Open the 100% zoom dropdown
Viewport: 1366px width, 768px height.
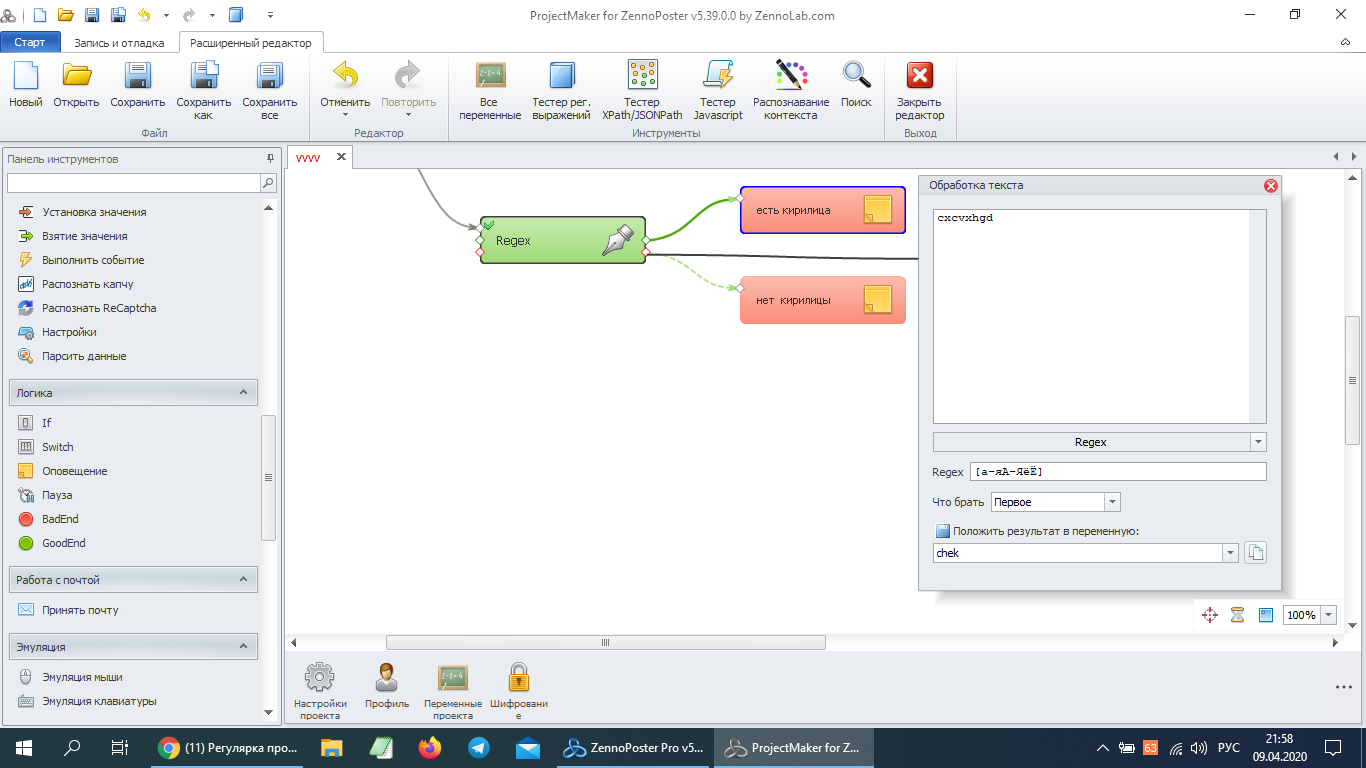[x=1329, y=615]
